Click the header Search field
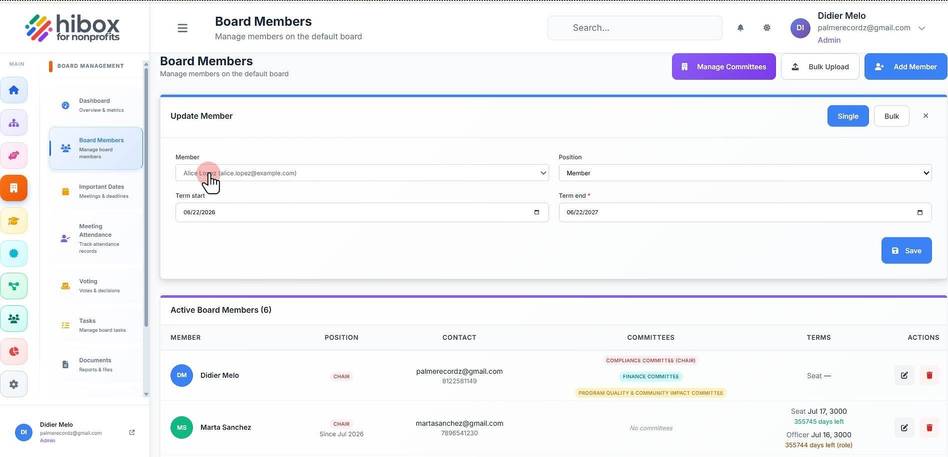The height and width of the screenshot is (457, 948). click(x=635, y=28)
